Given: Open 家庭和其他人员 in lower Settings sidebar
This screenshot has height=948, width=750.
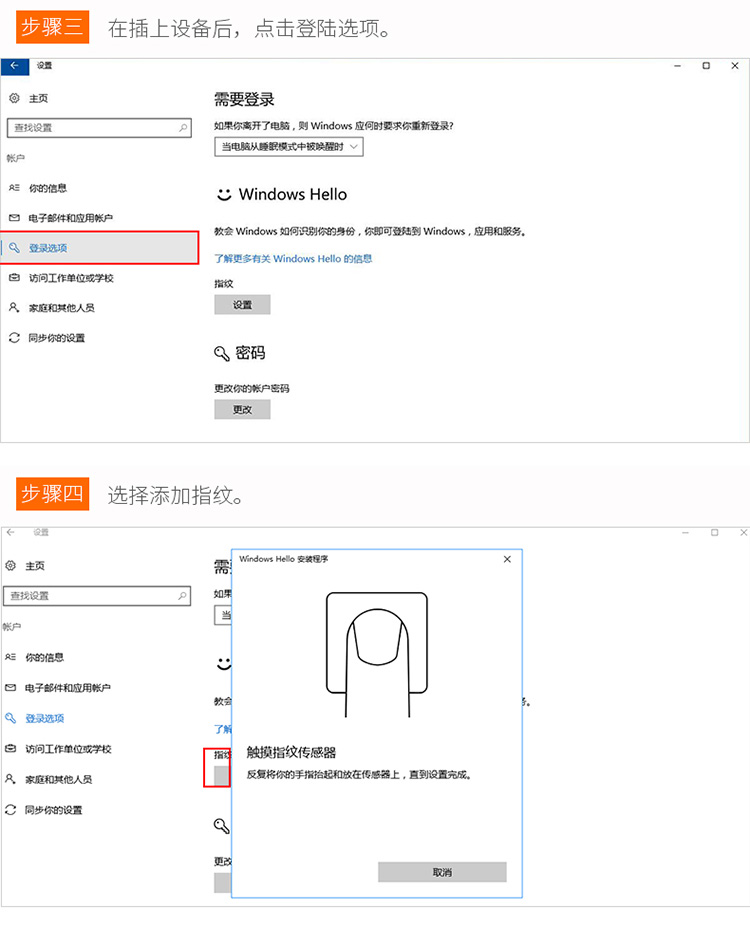Looking at the screenshot, I should [x=59, y=779].
